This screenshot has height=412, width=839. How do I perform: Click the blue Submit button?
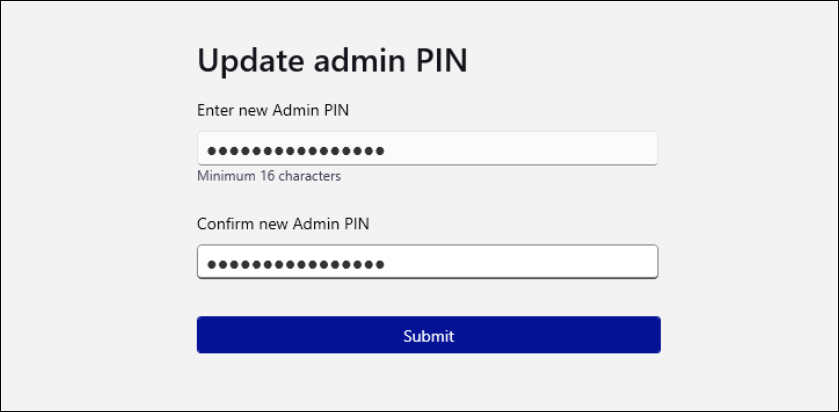428,335
